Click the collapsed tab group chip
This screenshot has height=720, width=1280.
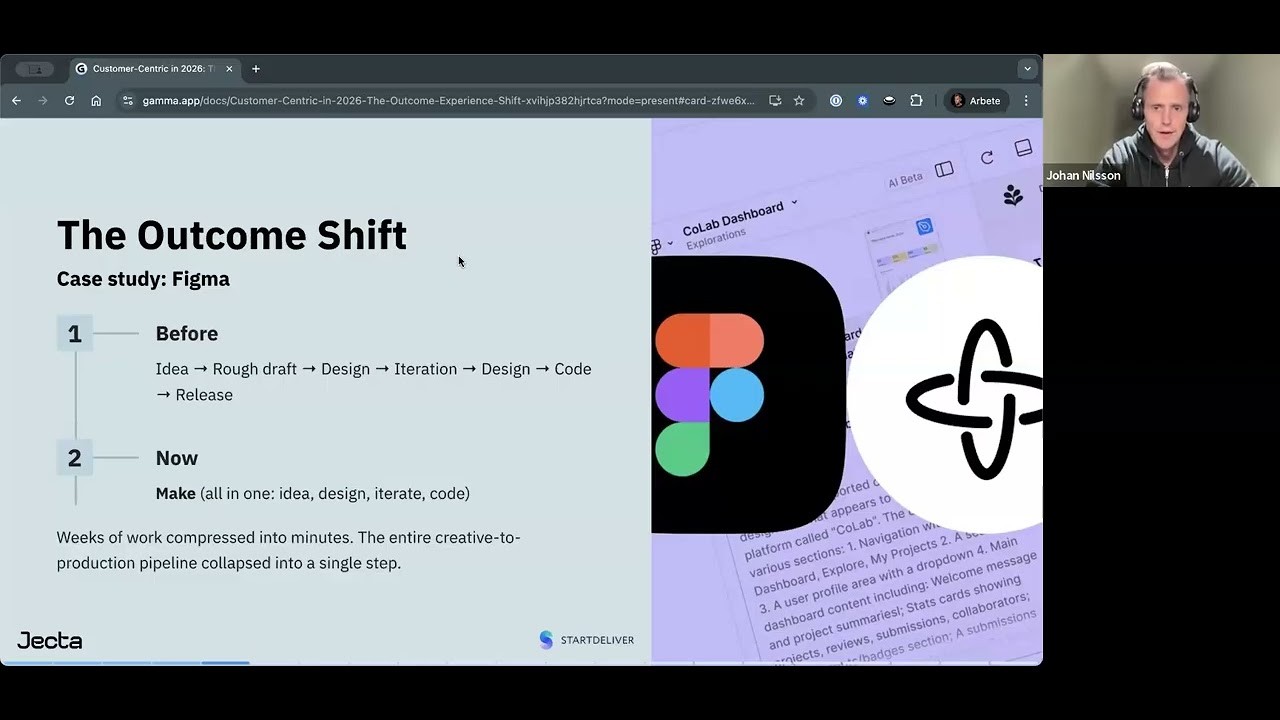[35, 69]
